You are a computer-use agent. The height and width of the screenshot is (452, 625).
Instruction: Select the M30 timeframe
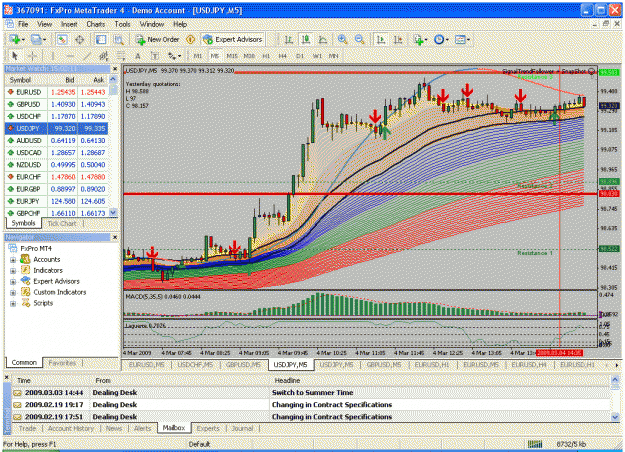(250, 56)
